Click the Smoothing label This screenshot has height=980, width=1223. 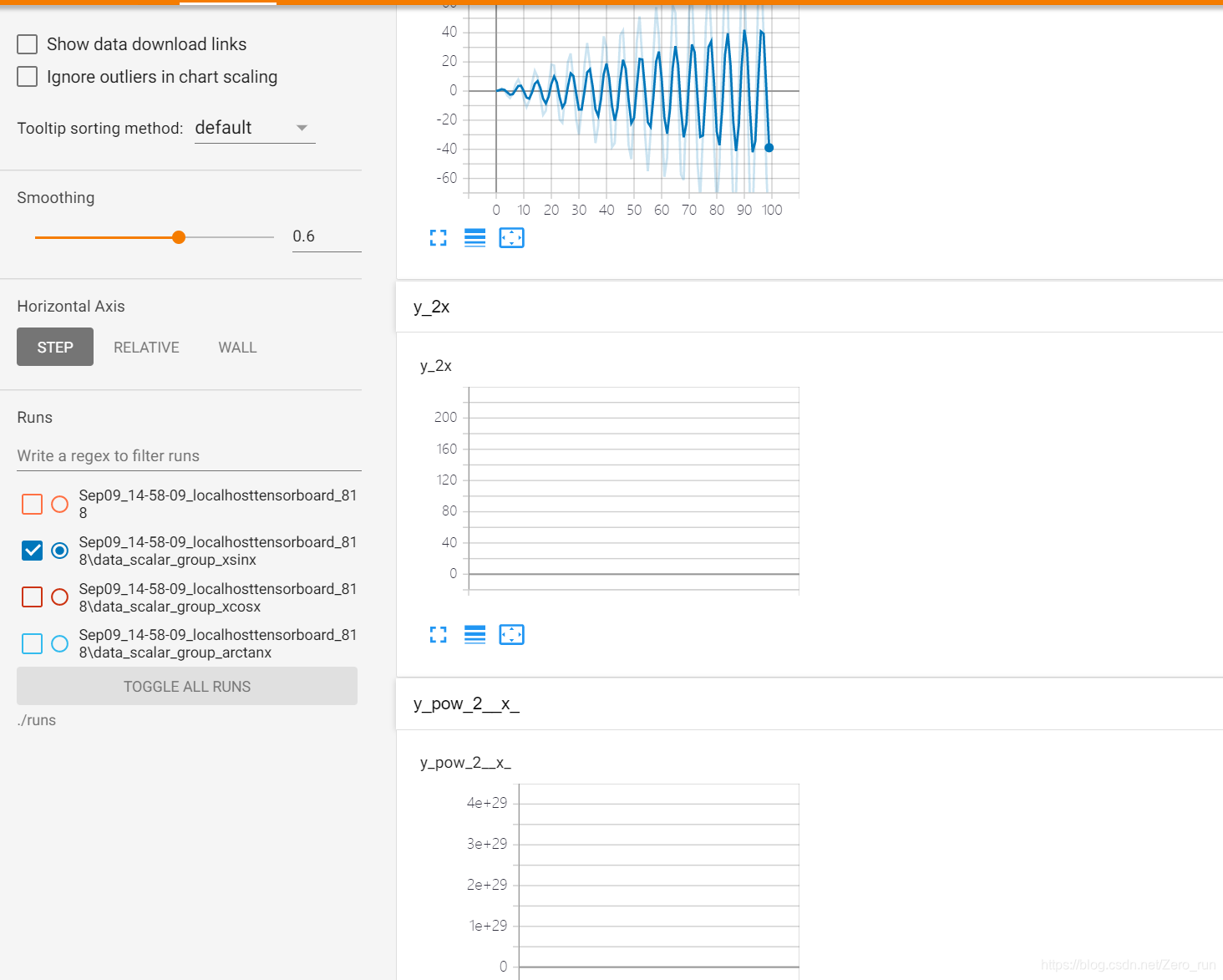pos(56,198)
